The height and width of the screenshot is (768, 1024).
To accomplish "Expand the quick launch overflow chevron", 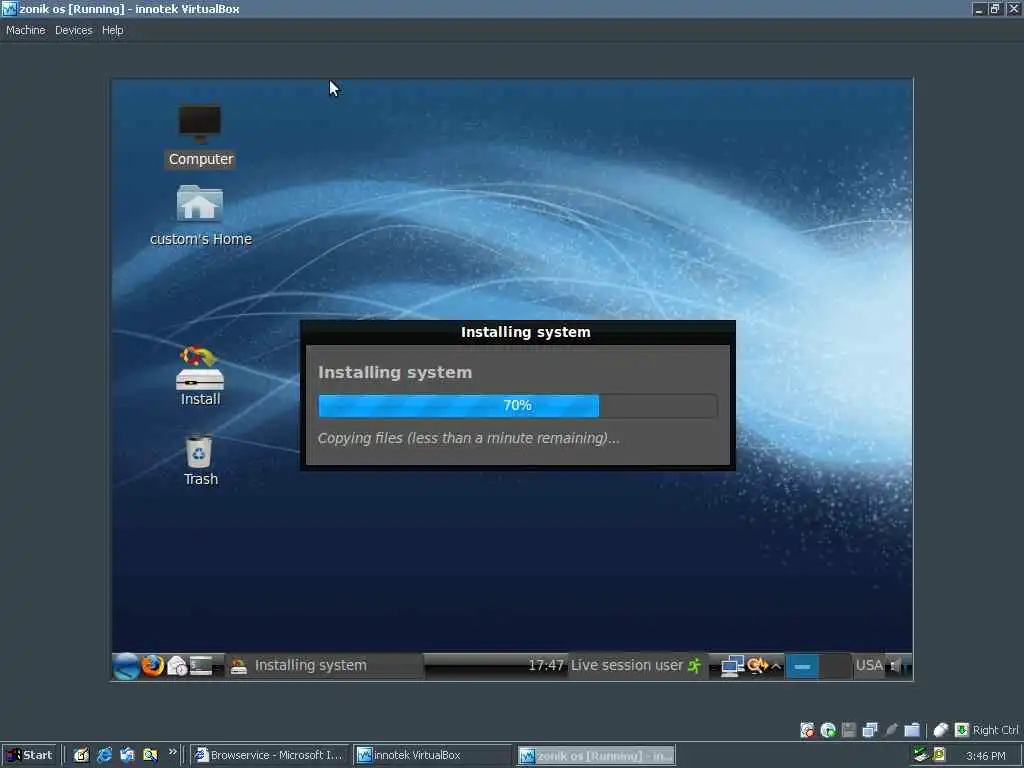I will (x=172, y=752).
